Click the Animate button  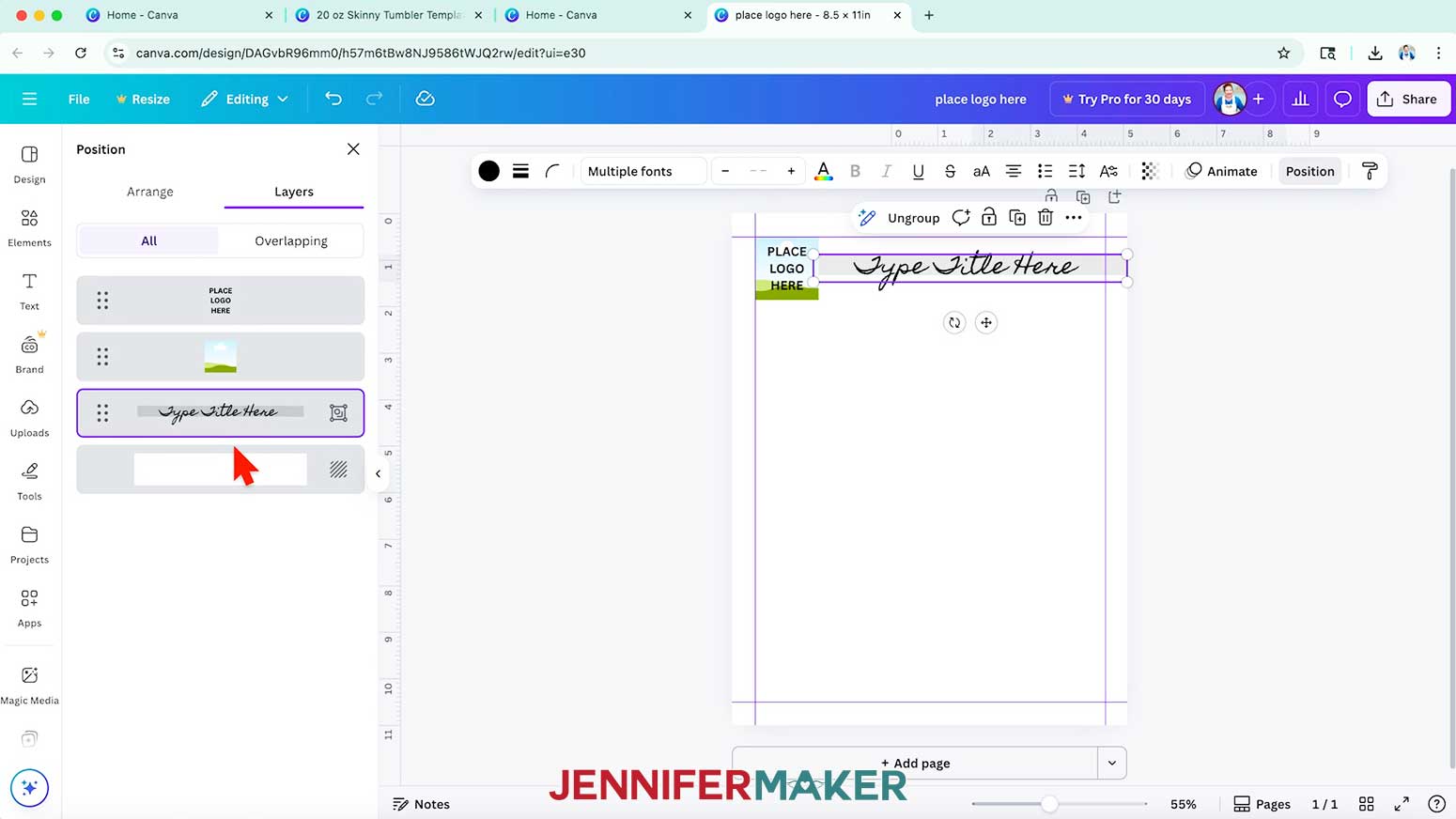coord(1221,171)
